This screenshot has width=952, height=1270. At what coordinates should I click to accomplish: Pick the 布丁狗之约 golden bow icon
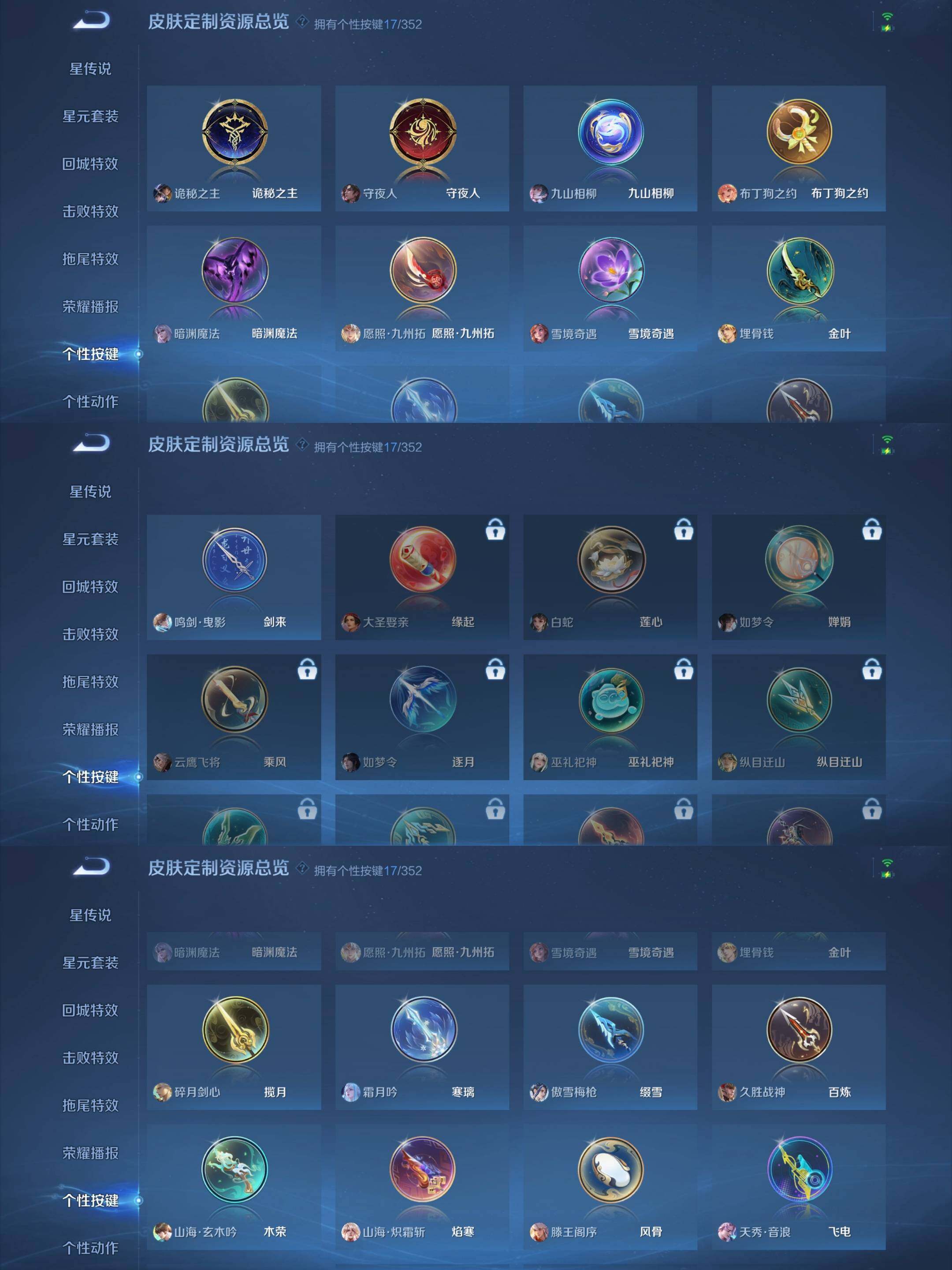click(799, 131)
